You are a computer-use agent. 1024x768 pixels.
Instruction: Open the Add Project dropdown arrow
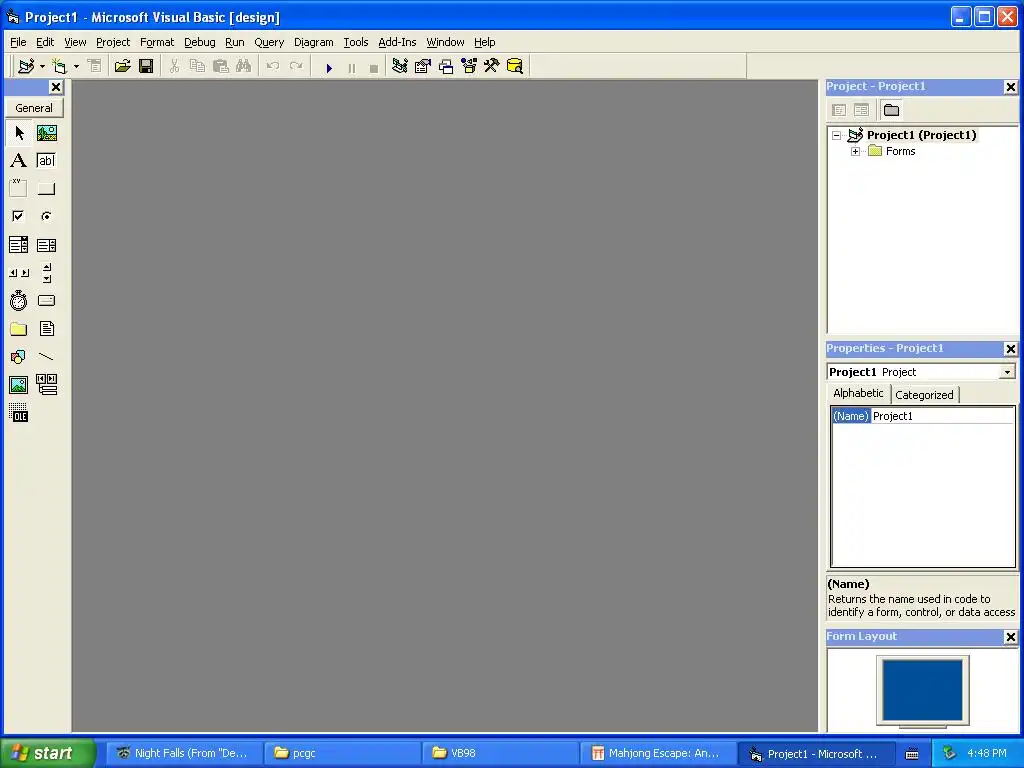42,67
